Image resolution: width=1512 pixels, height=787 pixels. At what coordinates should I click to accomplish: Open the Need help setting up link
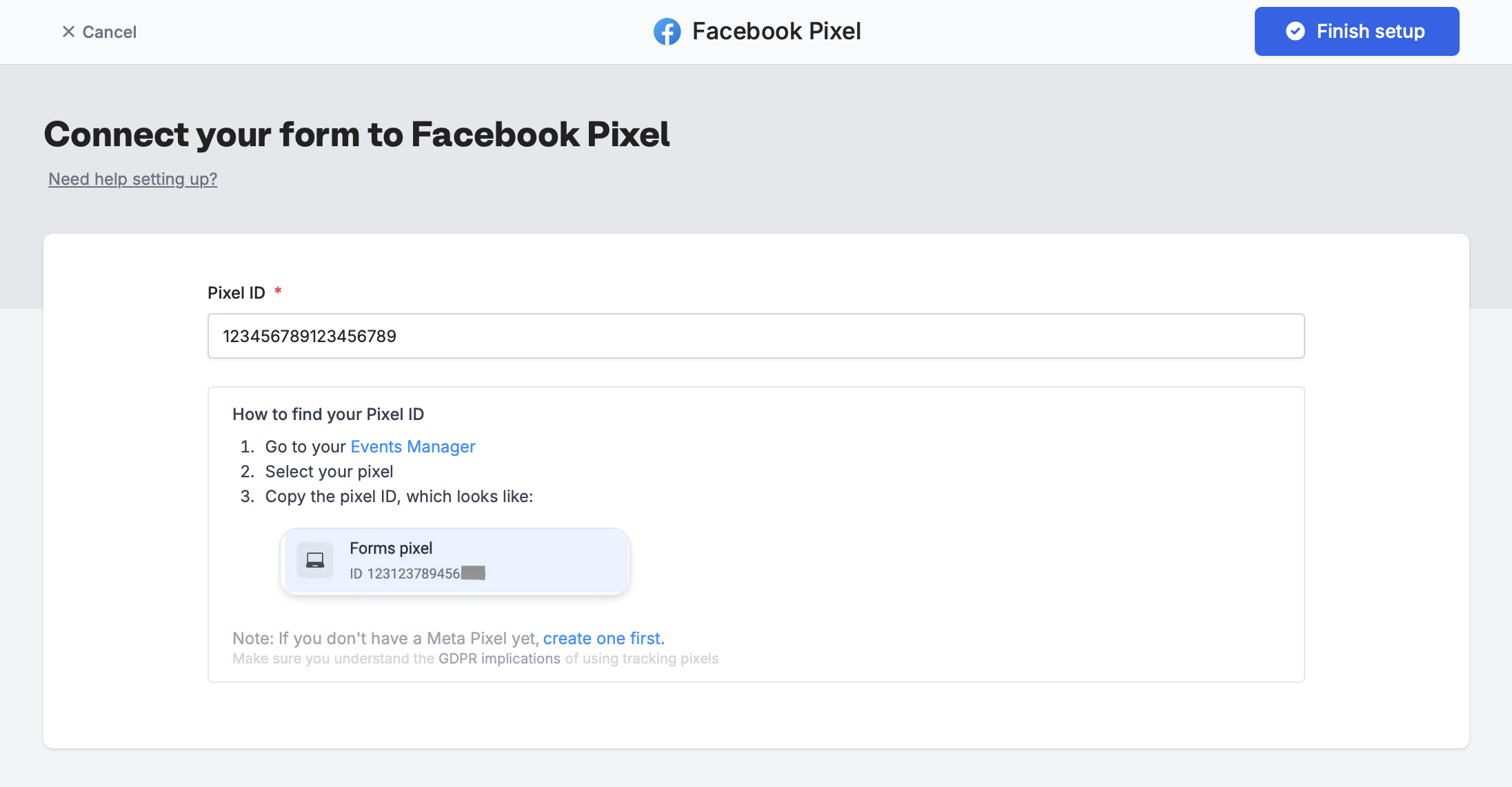pyautogui.click(x=132, y=179)
